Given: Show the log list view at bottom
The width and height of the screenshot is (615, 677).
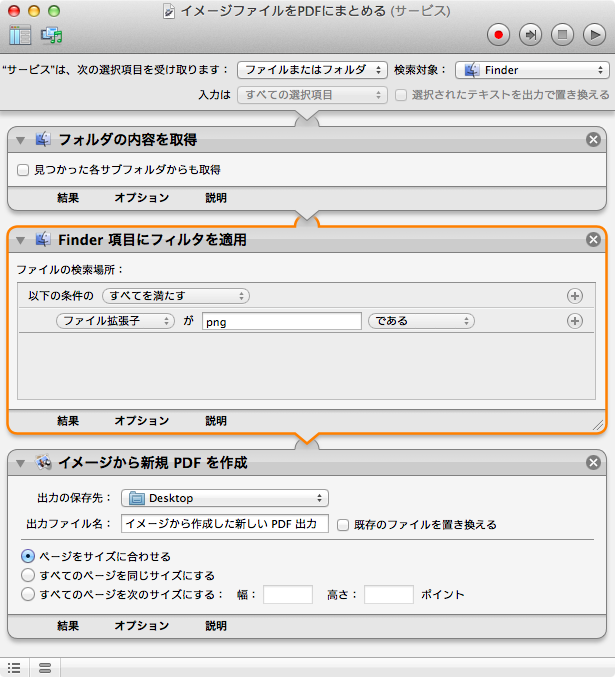Looking at the screenshot, I should click(x=14, y=668).
